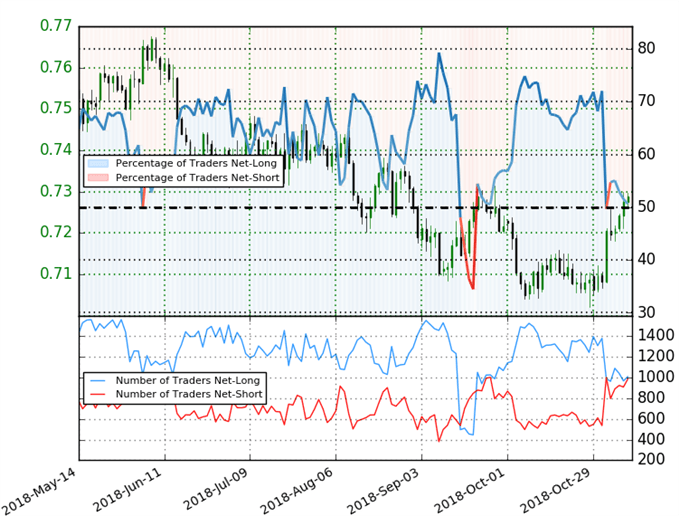Image resolution: width=679 pixels, height=516 pixels.
Task: Click the 2018-Oct-29 date label
Action: click(x=555, y=490)
